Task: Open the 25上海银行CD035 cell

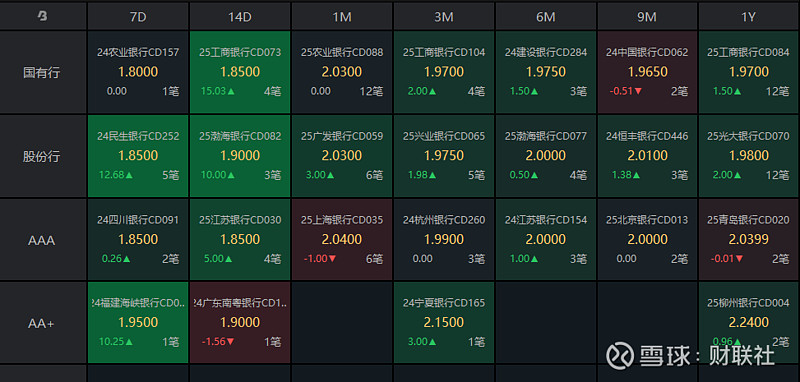Action: tap(342, 239)
